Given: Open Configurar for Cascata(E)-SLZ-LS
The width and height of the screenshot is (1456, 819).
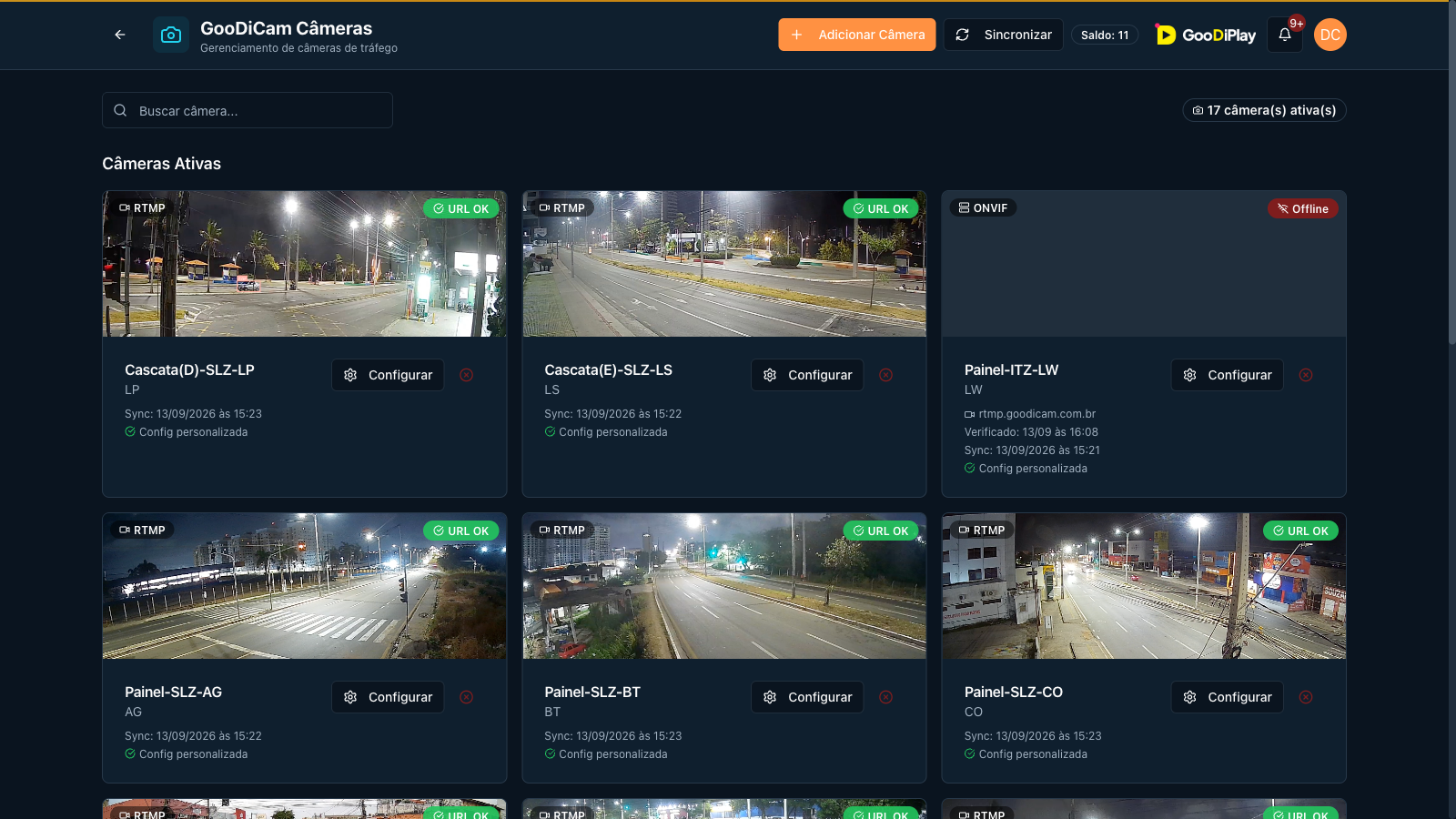Looking at the screenshot, I should pyautogui.click(x=807, y=375).
